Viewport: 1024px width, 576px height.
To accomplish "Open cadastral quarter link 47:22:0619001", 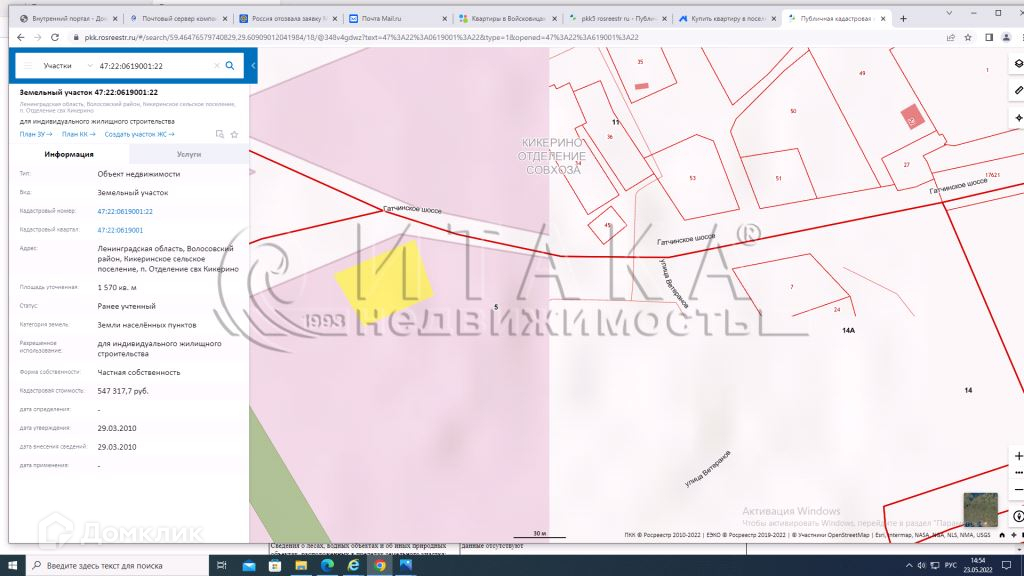I will [120, 230].
